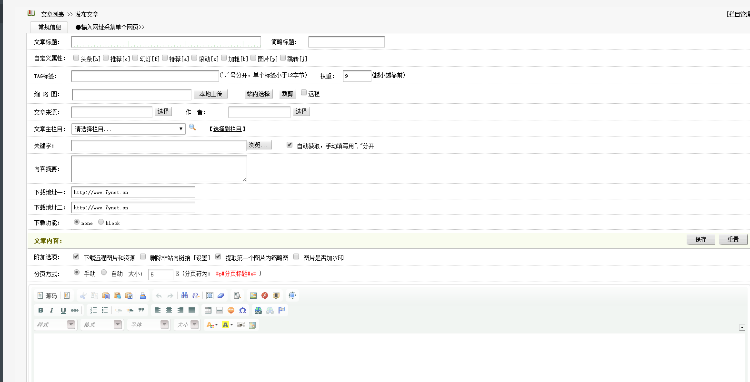
Task: Open the 样式 styles dropdown
Action: click(55, 325)
